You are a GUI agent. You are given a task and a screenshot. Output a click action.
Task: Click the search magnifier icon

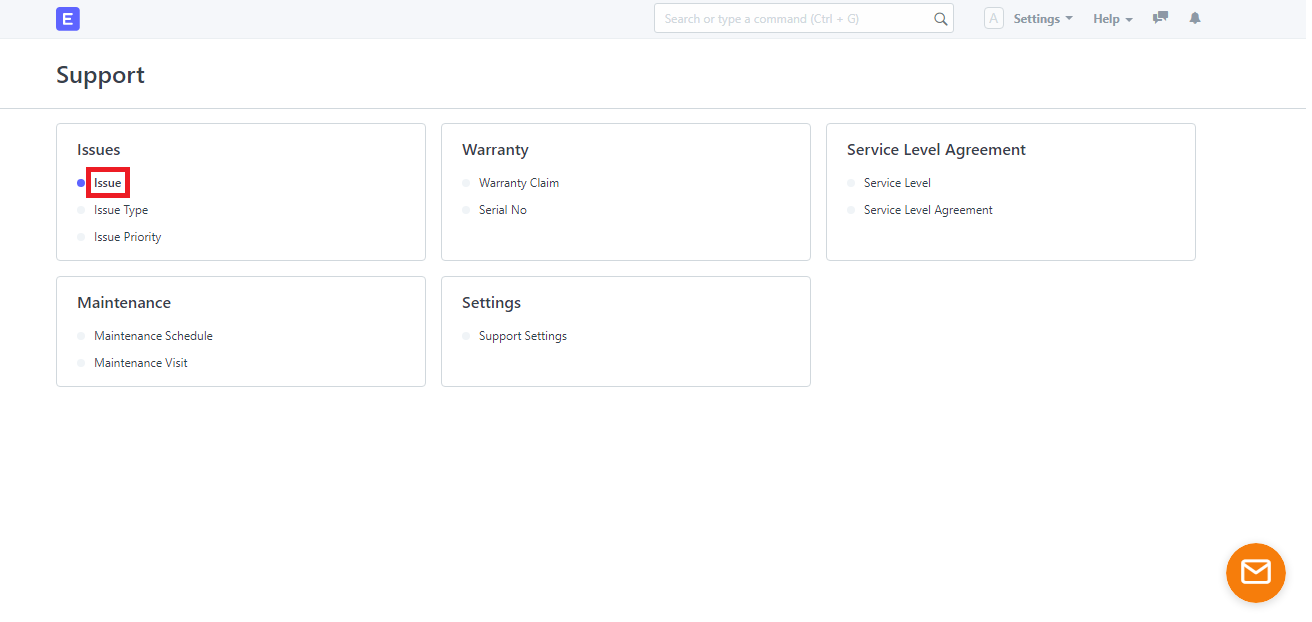point(940,19)
